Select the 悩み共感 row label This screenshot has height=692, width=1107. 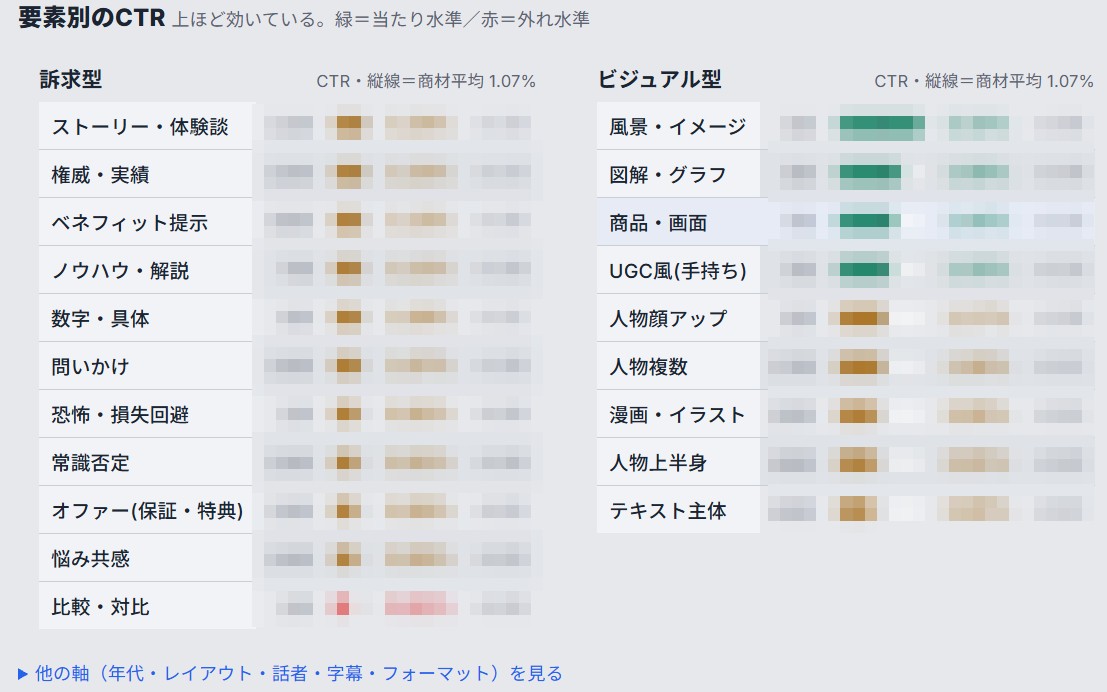click(x=90, y=559)
